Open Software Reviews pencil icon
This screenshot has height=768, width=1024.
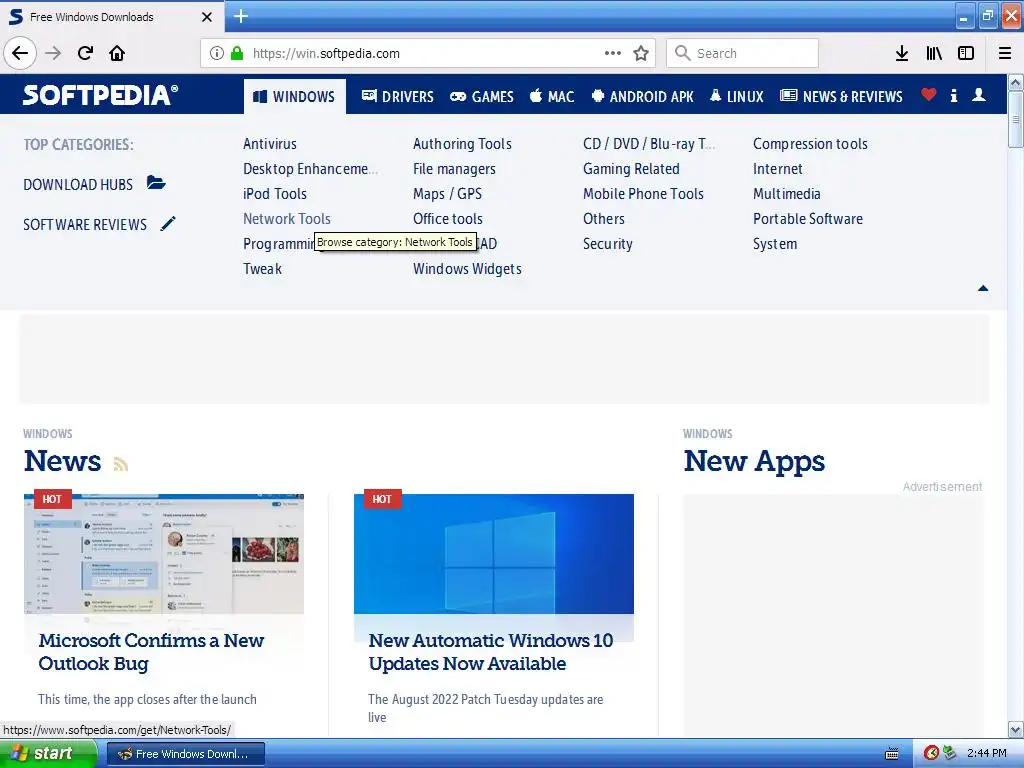click(168, 223)
